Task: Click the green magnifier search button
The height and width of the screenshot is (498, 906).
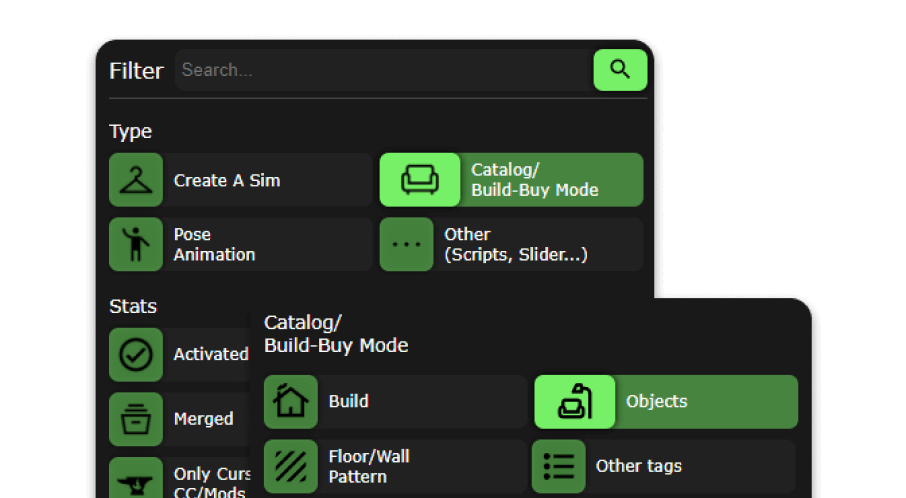Action: coord(620,70)
